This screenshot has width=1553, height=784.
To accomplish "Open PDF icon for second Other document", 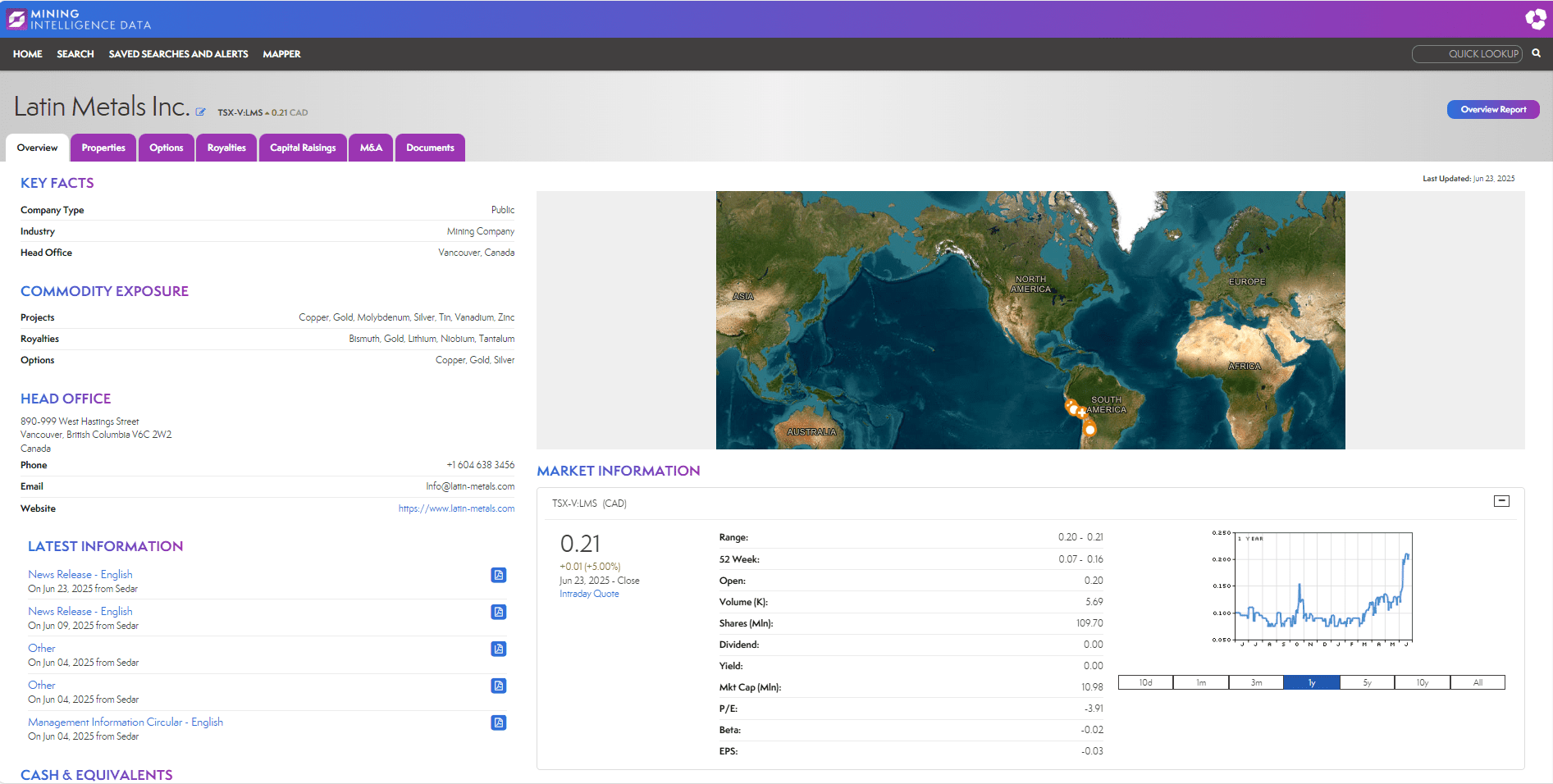I will pos(498,686).
